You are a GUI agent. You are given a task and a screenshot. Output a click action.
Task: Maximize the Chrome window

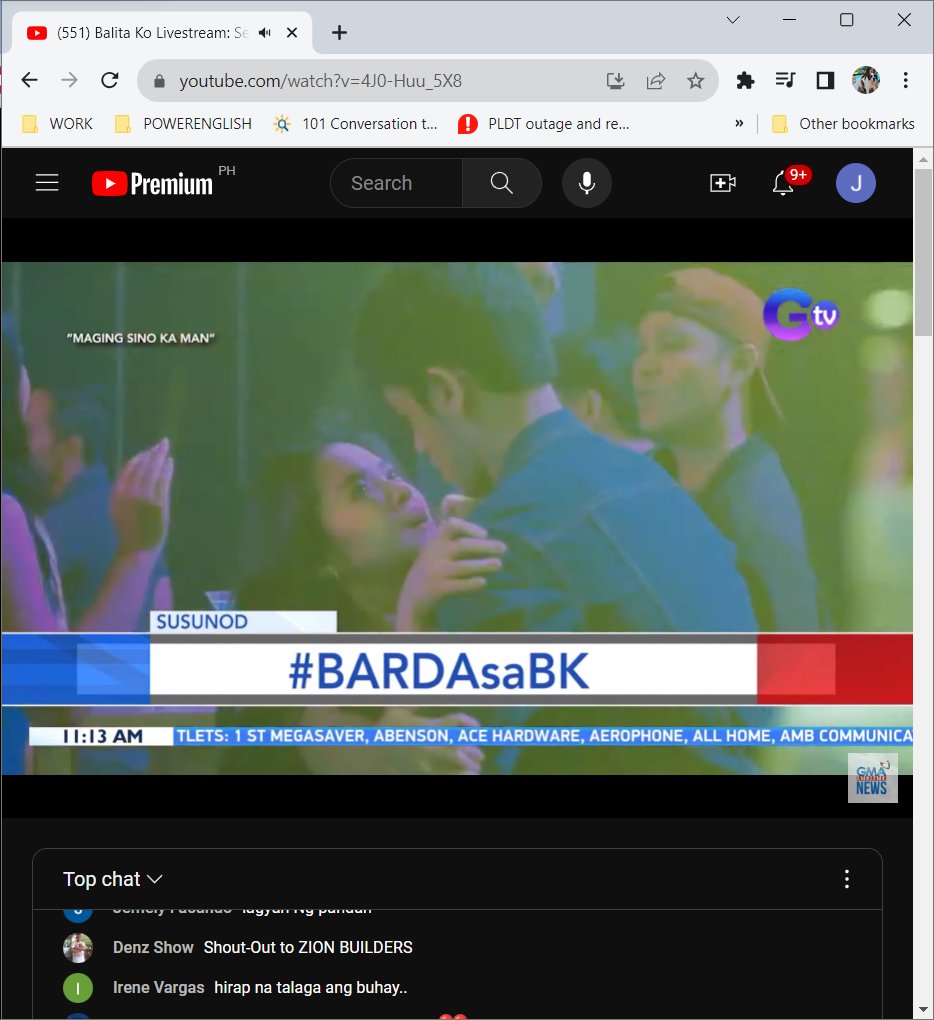click(x=846, y=20)
